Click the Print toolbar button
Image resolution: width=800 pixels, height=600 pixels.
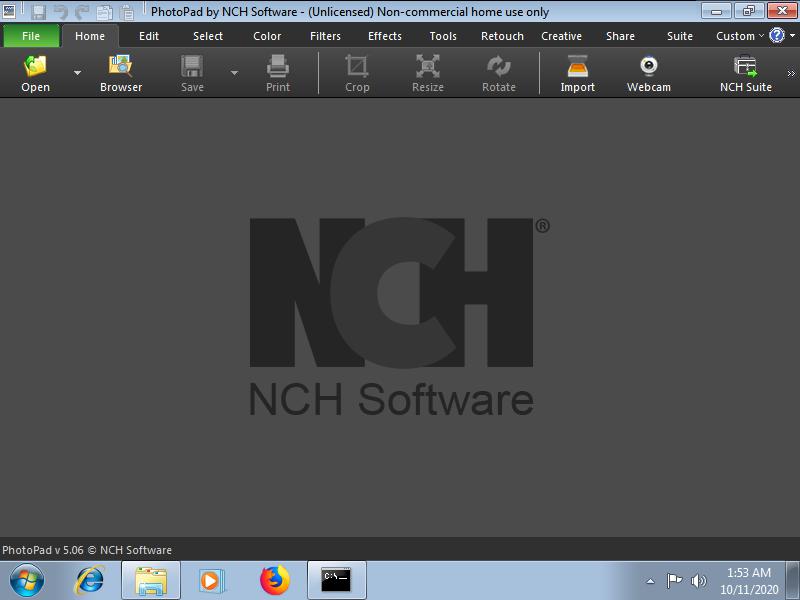tap(278, 73)
